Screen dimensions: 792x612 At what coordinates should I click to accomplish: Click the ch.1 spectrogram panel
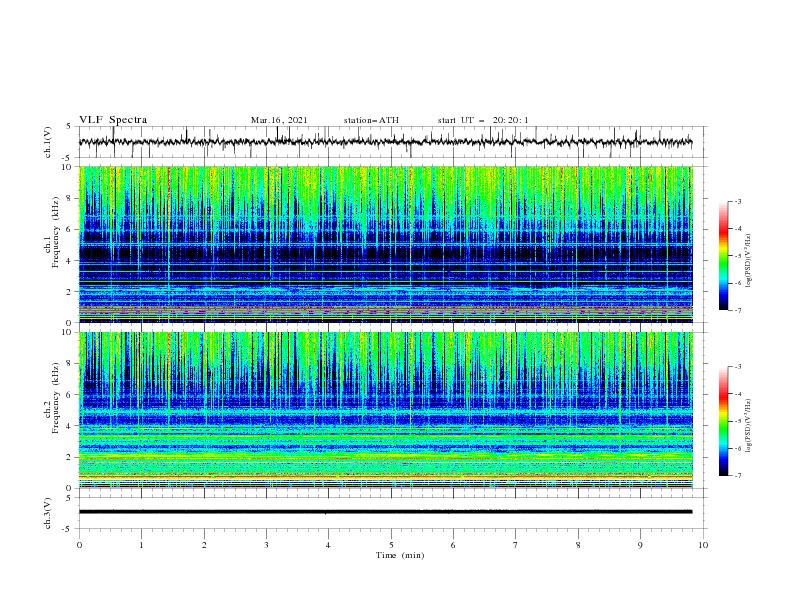pos(385,244)
